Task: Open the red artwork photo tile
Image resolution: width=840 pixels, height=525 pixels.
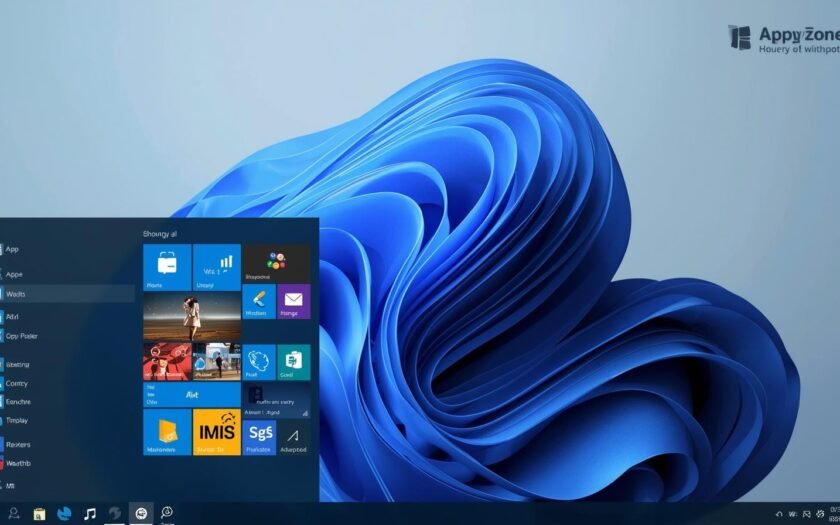Action: click(x=167, y=362)
